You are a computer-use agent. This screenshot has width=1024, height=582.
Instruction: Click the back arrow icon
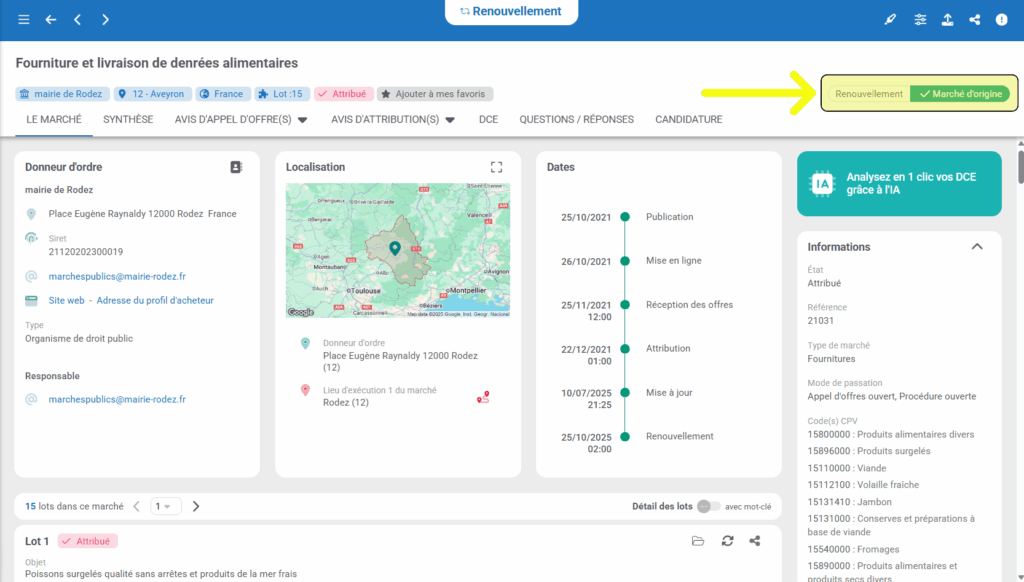click(51, 20)
